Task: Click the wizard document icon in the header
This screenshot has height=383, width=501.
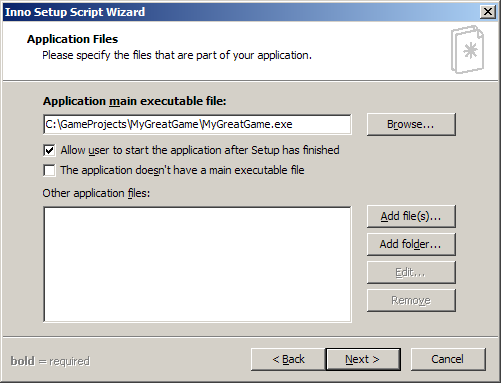Action: (x=468, y=50)
